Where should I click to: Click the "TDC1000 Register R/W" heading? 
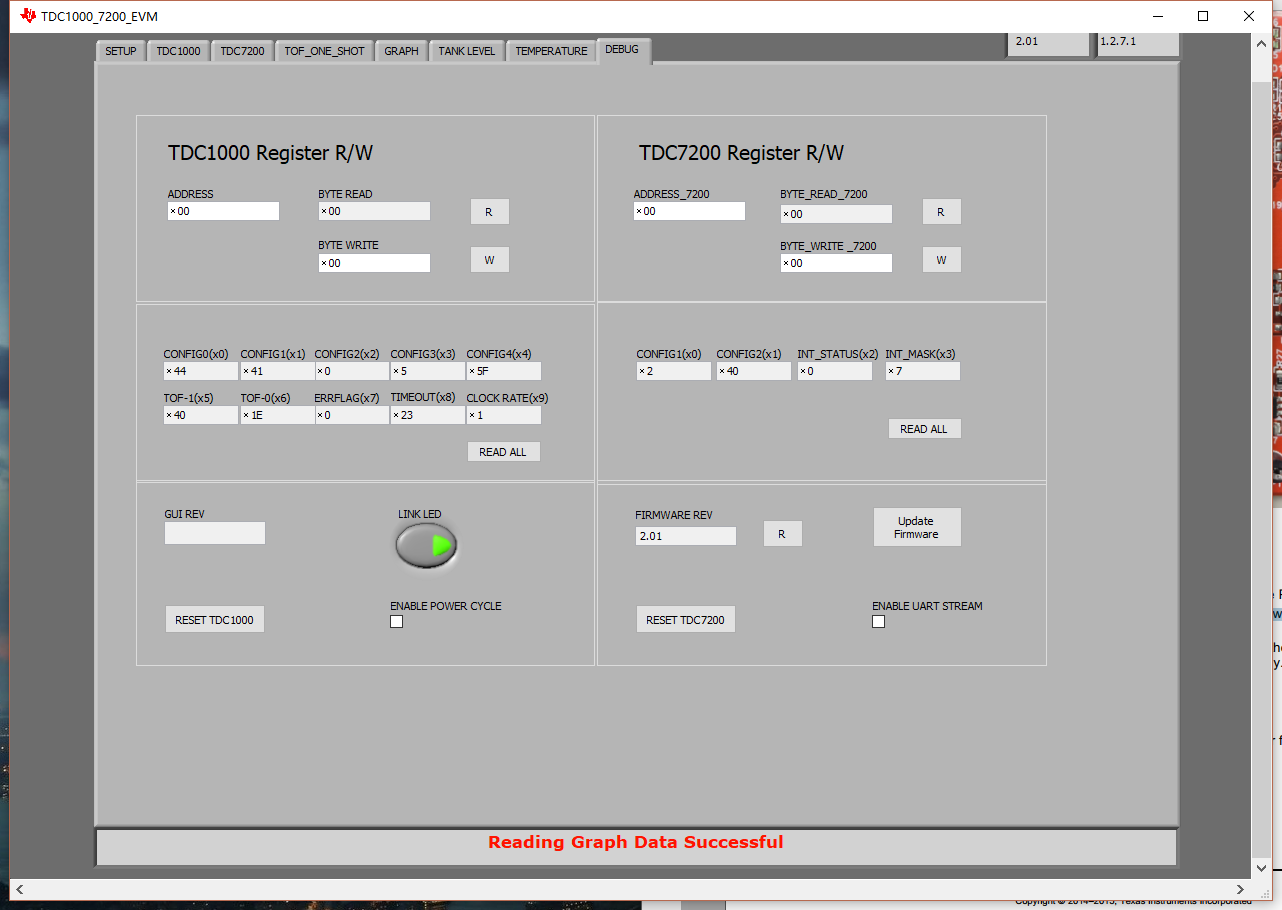point(271,153)
